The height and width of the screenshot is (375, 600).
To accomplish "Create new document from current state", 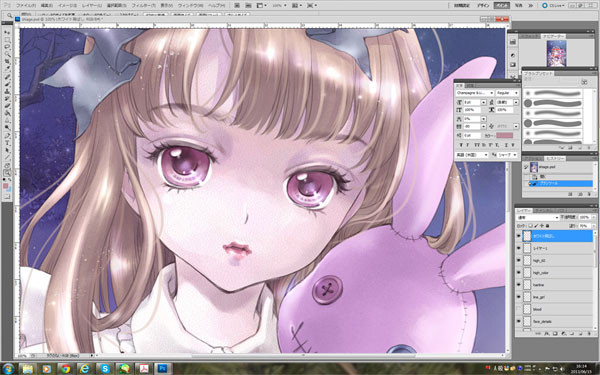I will pyautogui.click(x=570, y=194).
